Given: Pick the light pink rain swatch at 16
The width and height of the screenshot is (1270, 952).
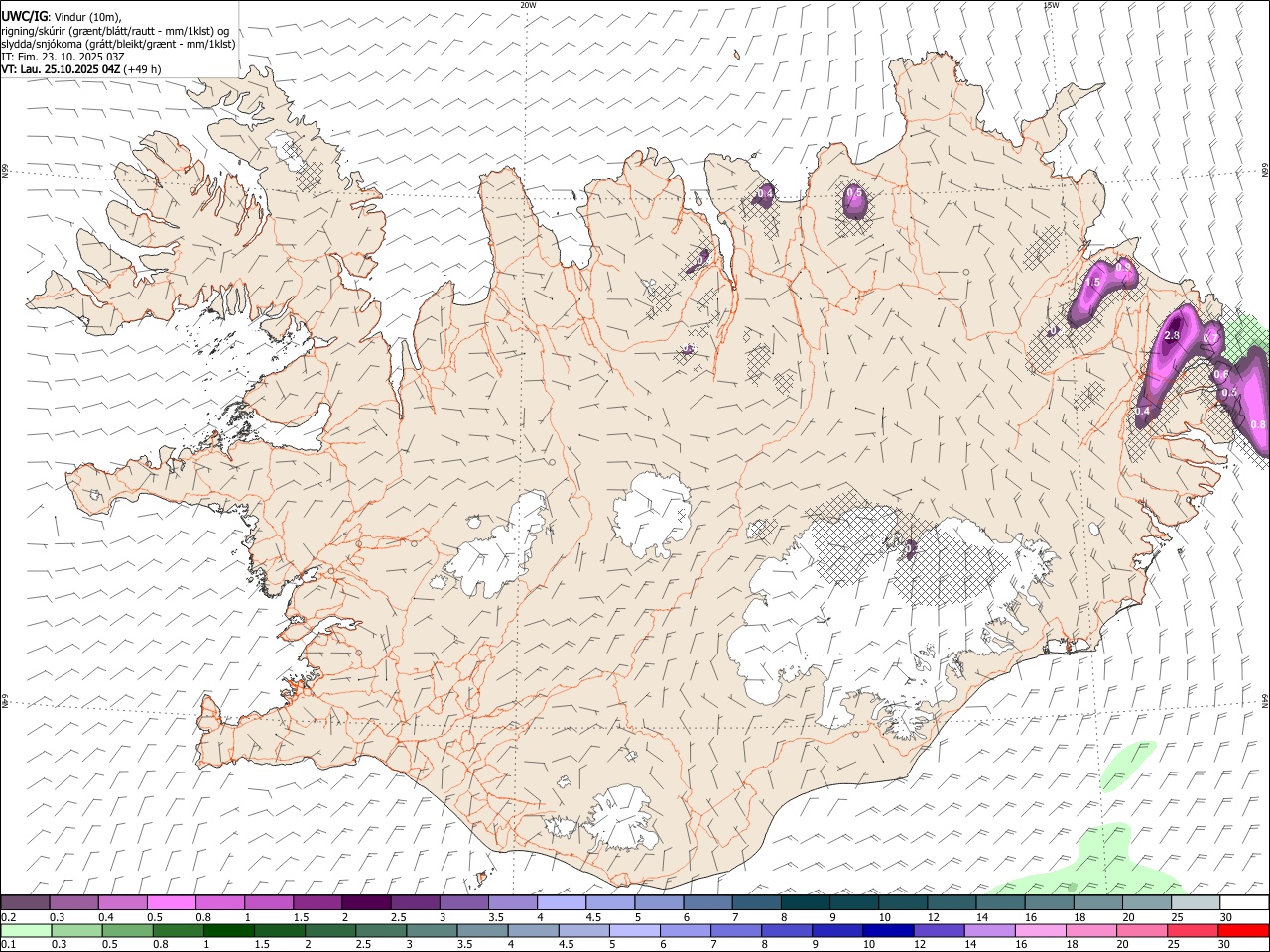Looking at the screenshot, I should tap(1041, 930).
